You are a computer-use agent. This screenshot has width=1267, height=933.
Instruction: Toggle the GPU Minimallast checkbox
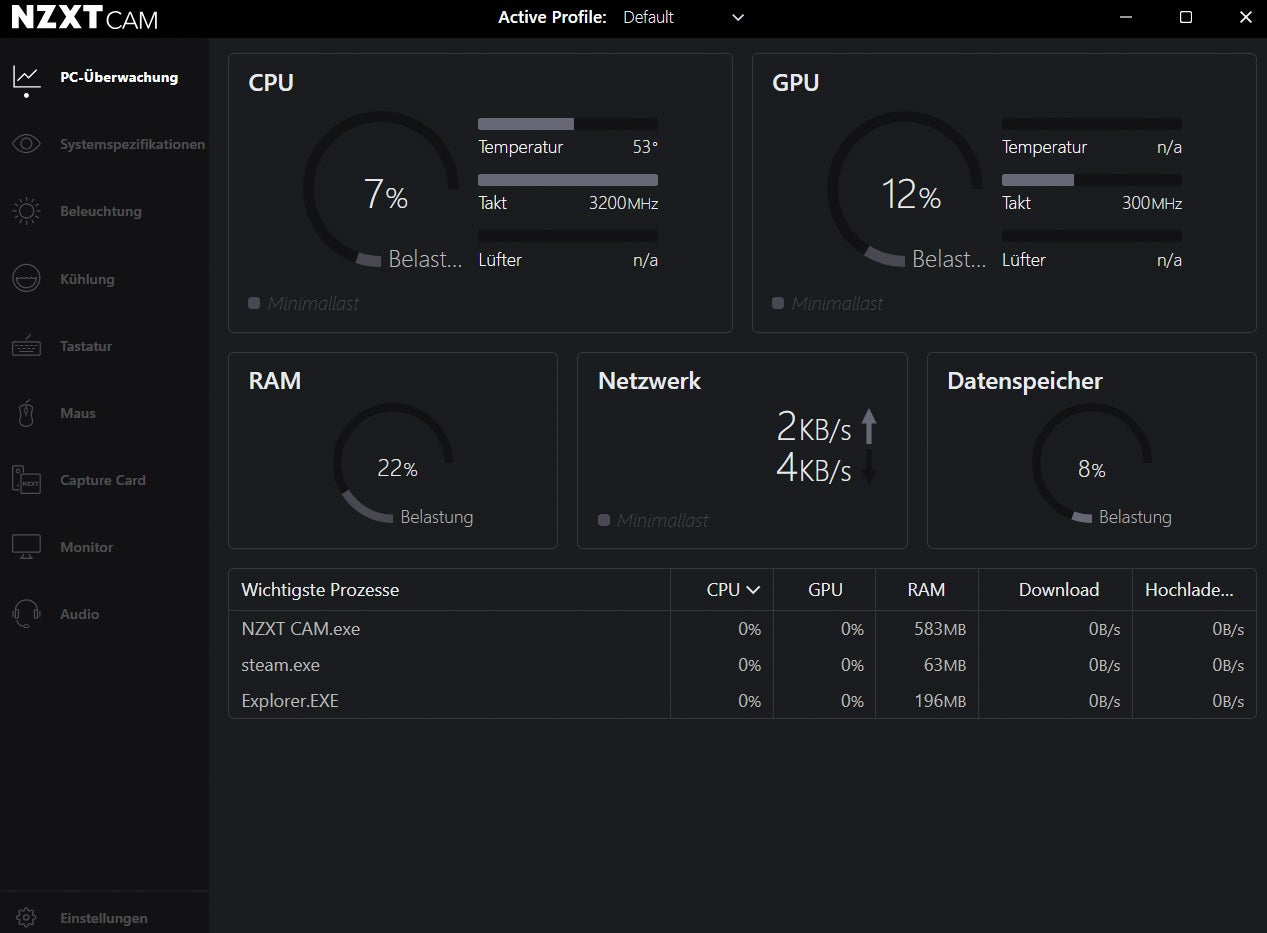(x=778, y=303)
